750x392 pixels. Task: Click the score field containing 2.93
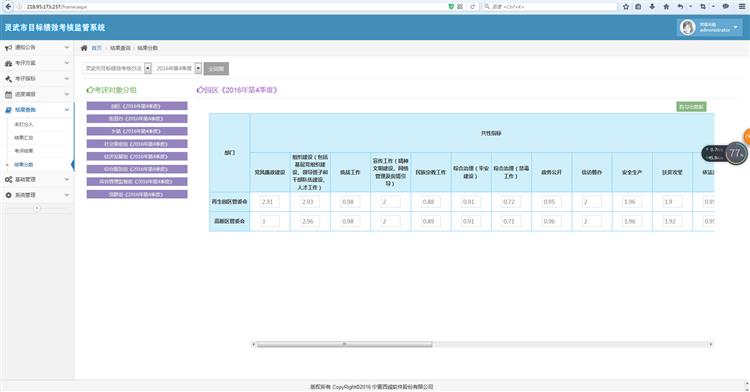point(310,202)
